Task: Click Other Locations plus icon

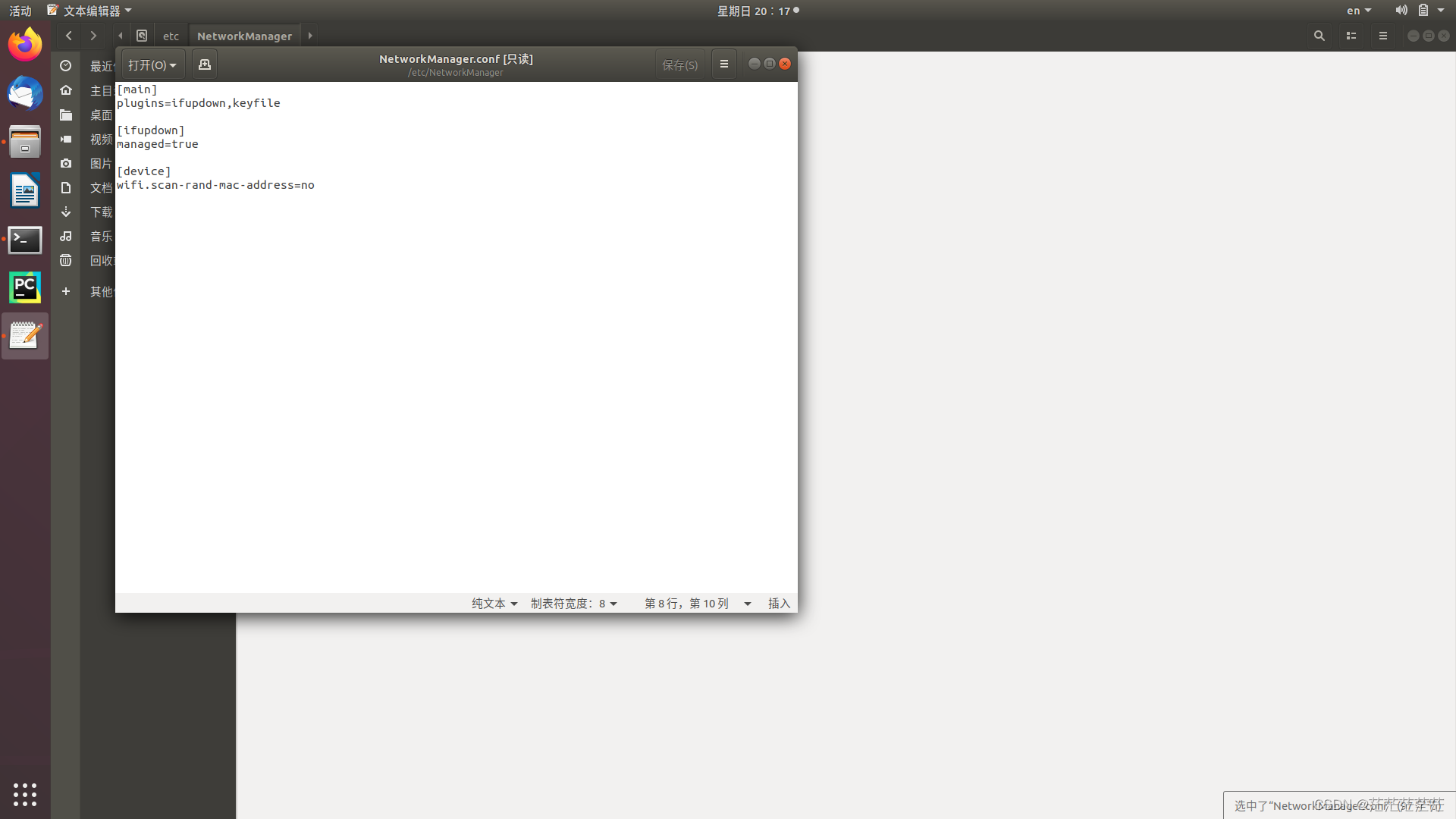Action: [x=66, y=291]
